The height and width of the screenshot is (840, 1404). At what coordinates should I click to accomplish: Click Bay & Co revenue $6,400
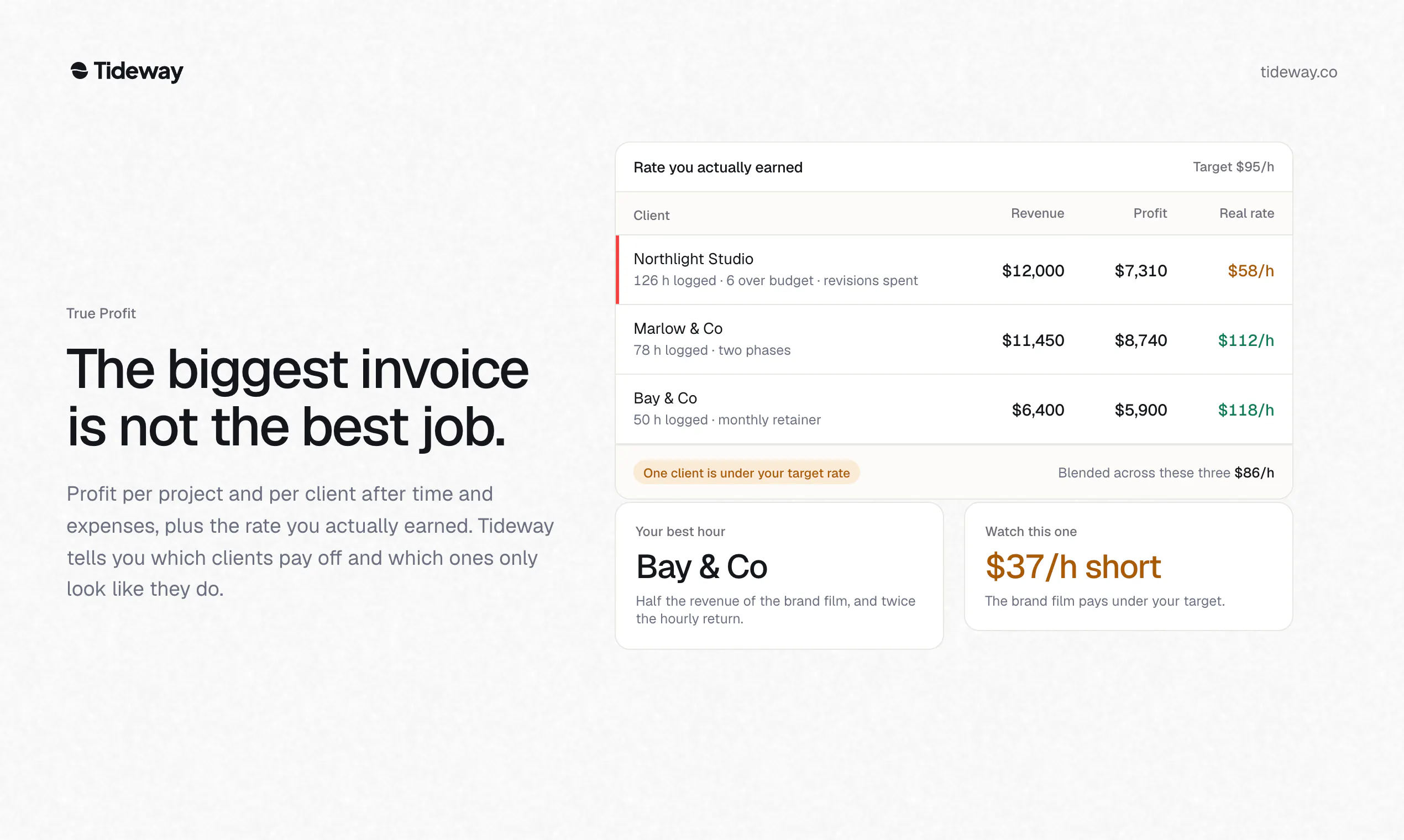tap(1038, 410)
